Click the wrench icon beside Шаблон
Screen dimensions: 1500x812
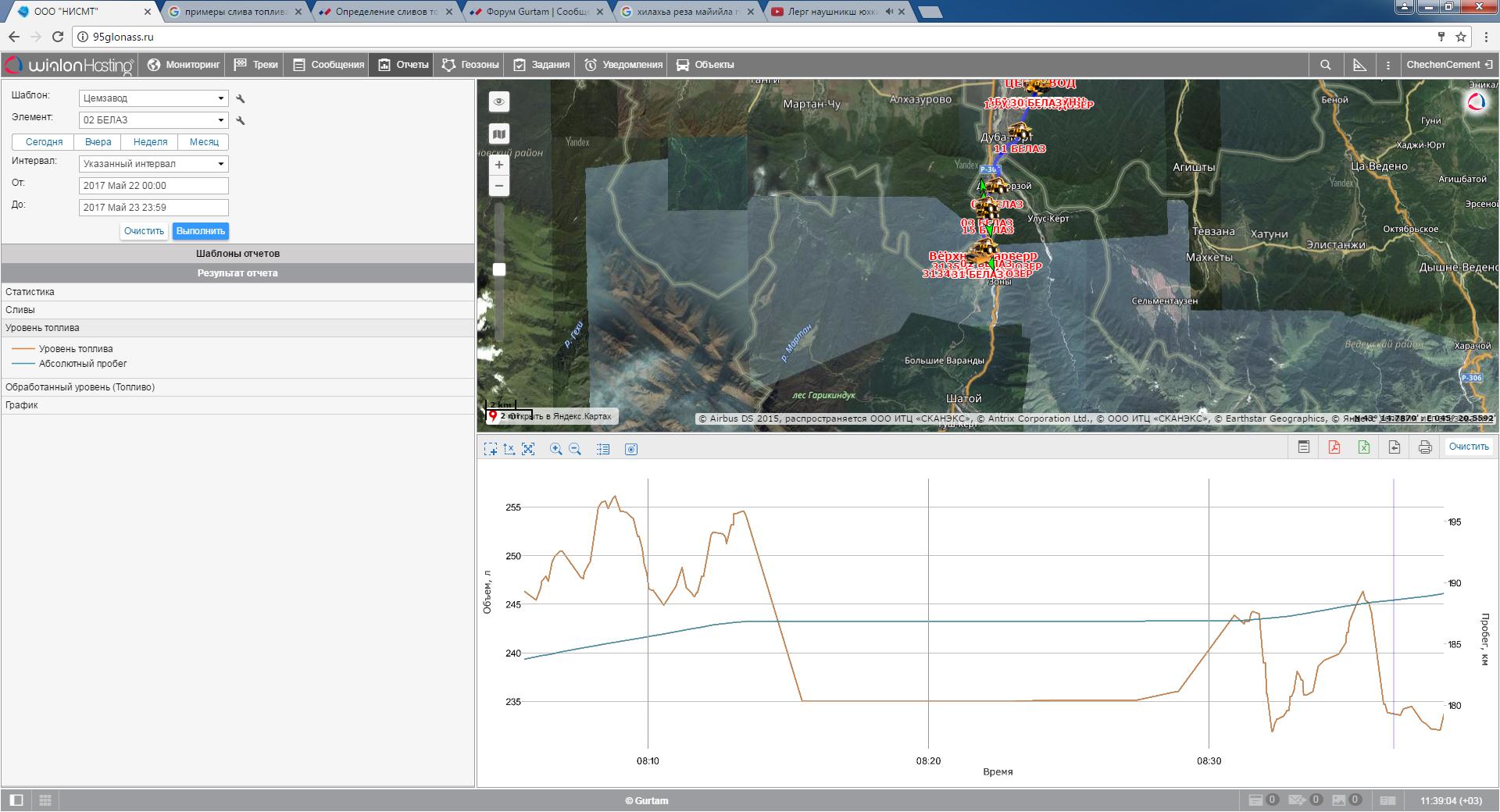241,98
